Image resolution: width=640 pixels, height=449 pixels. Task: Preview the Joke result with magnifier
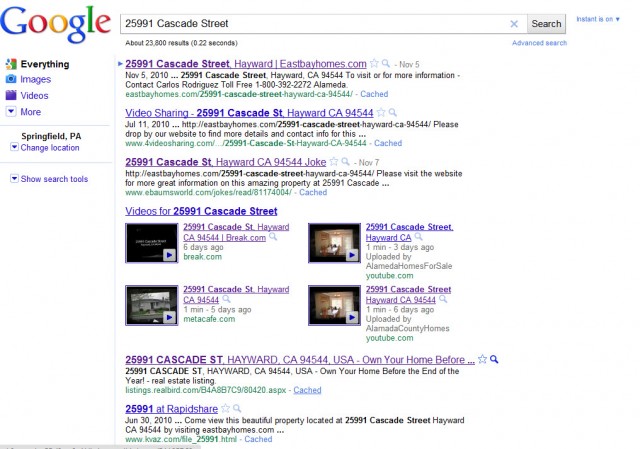point(345,162)
